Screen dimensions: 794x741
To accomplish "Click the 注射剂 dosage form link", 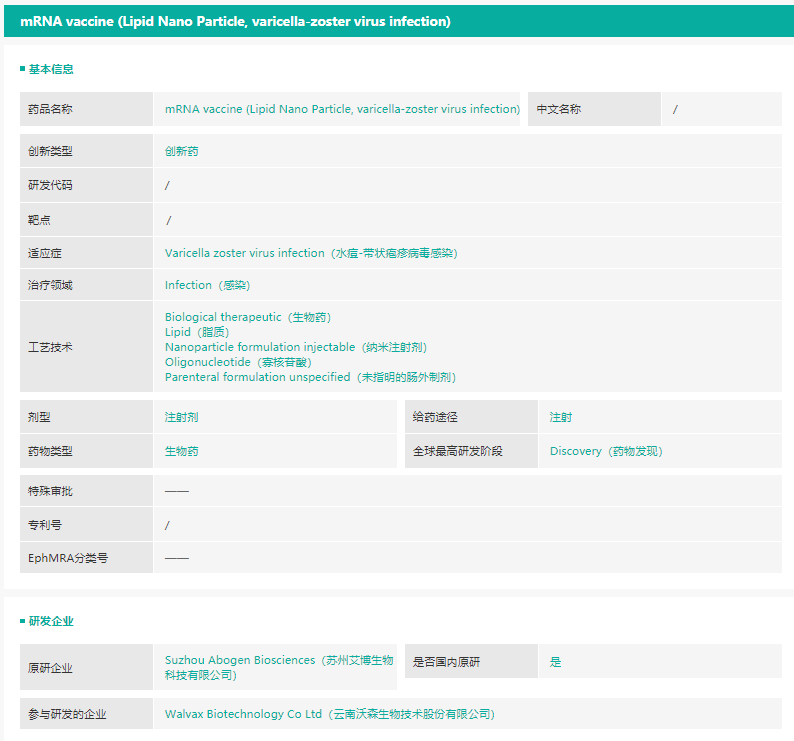I will [182, 417].
